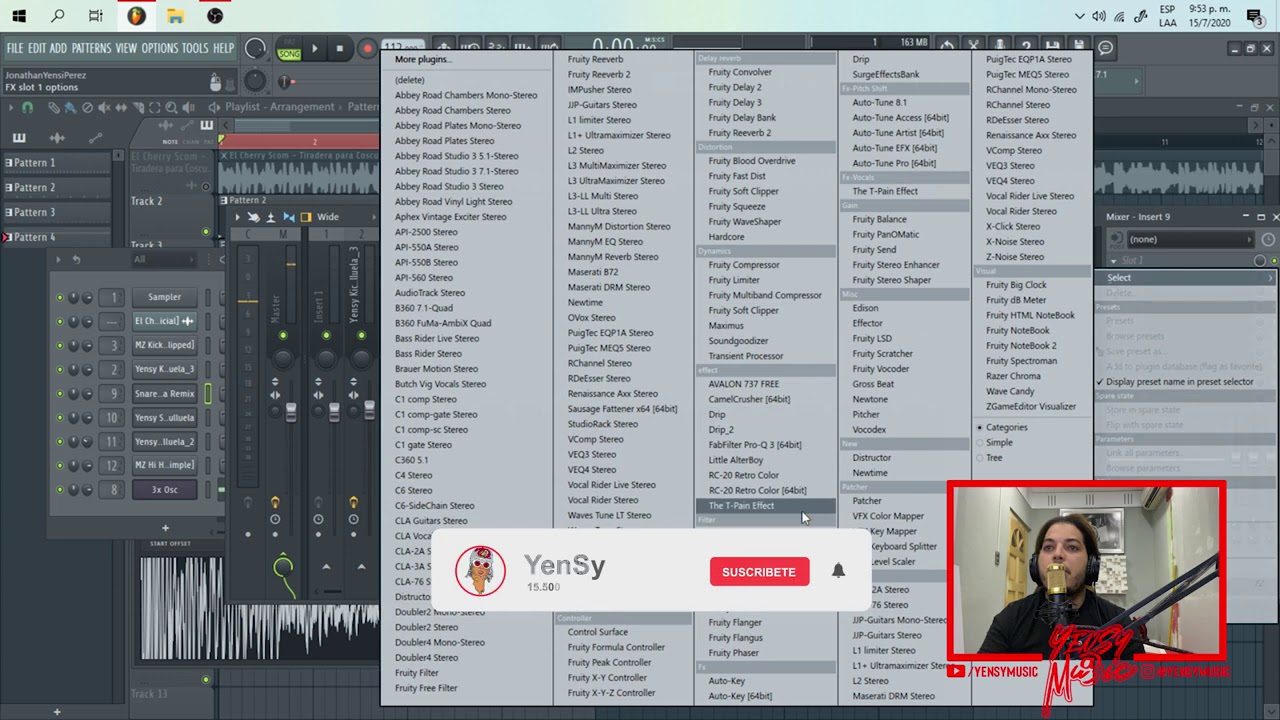Choose More plugins... entry
1280x720 pixels.
pyautogui.click(x=422, y=59)
